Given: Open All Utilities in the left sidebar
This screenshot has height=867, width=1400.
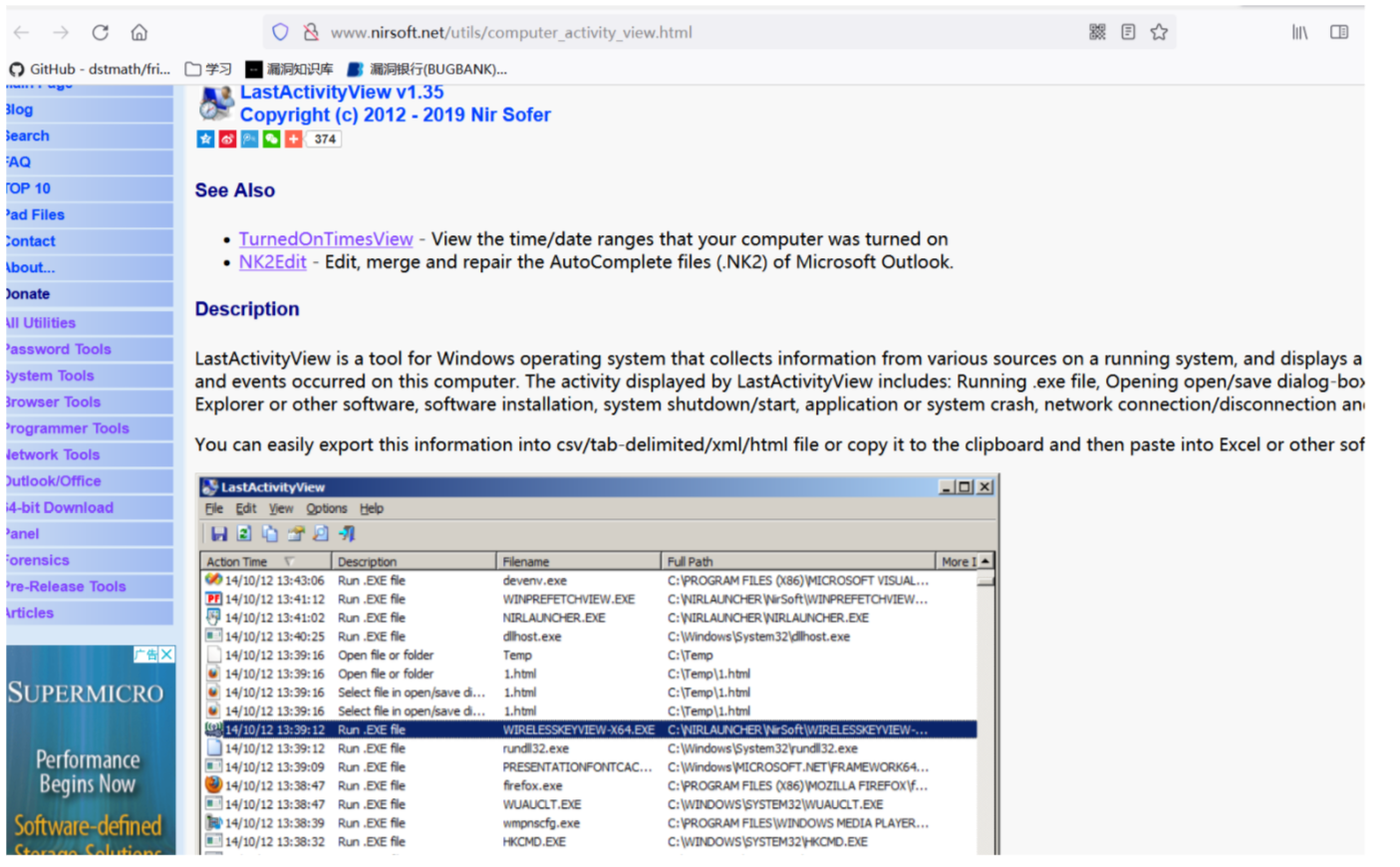Looking at the screenshot, I should [89, 323].
